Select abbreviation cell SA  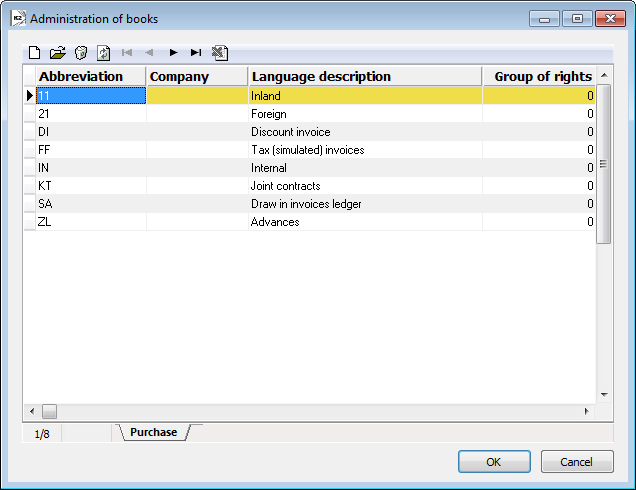tap(91, 204)
